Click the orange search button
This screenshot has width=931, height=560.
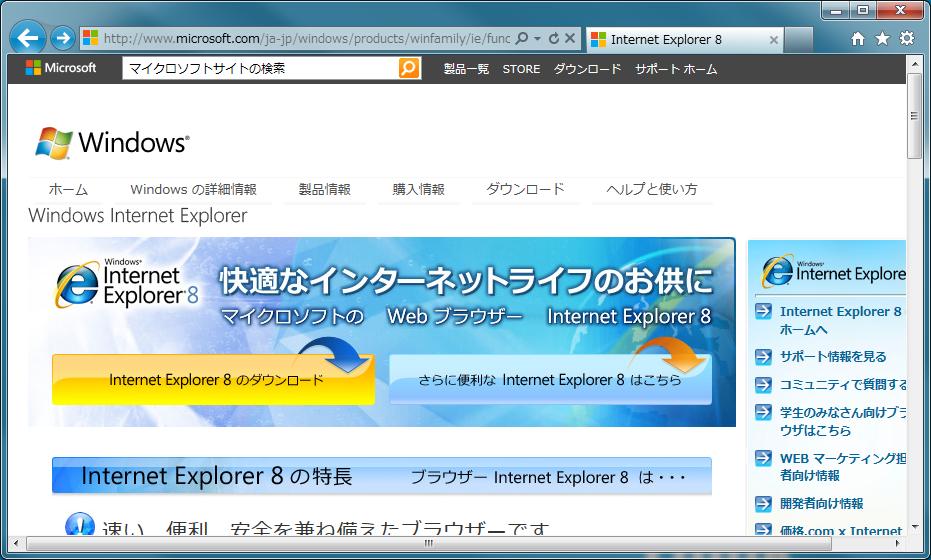tap(410, 68)
